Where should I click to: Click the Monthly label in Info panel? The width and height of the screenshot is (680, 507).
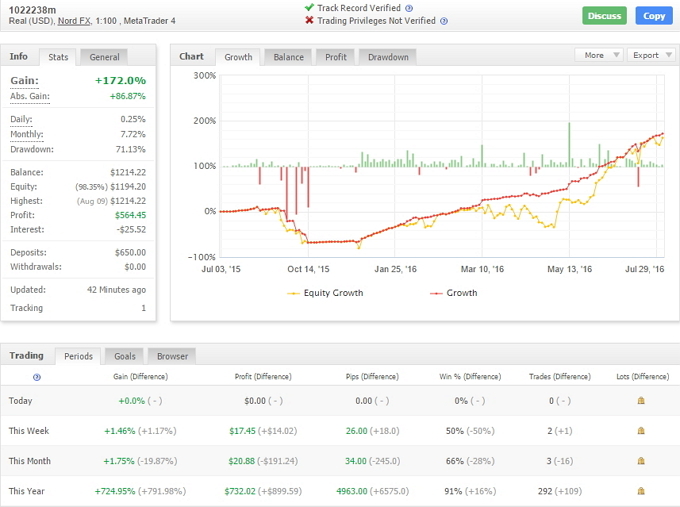click(26, 134)
